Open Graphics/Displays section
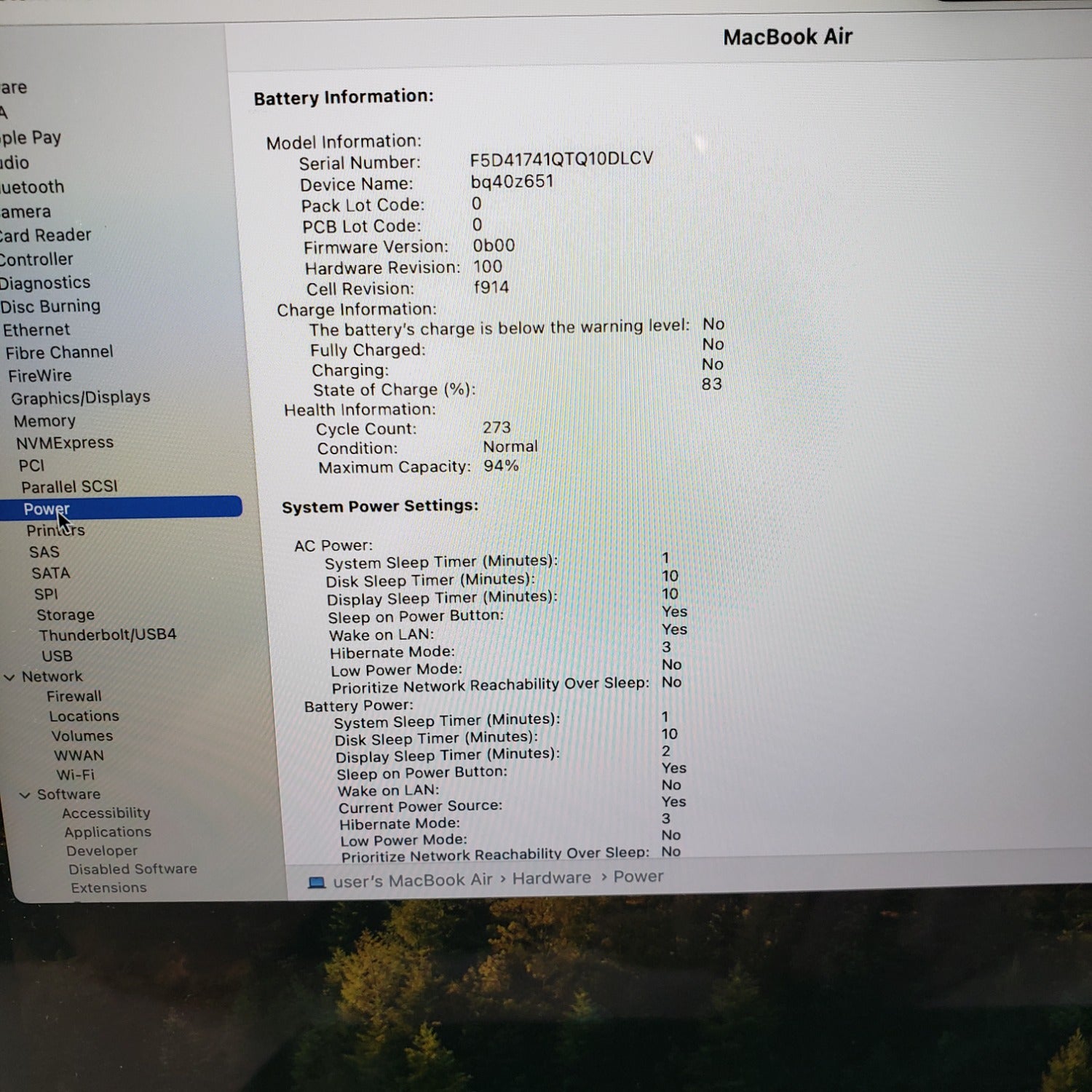The width and height of the screenshot is (1092, 1092). [x=81, y=397]
